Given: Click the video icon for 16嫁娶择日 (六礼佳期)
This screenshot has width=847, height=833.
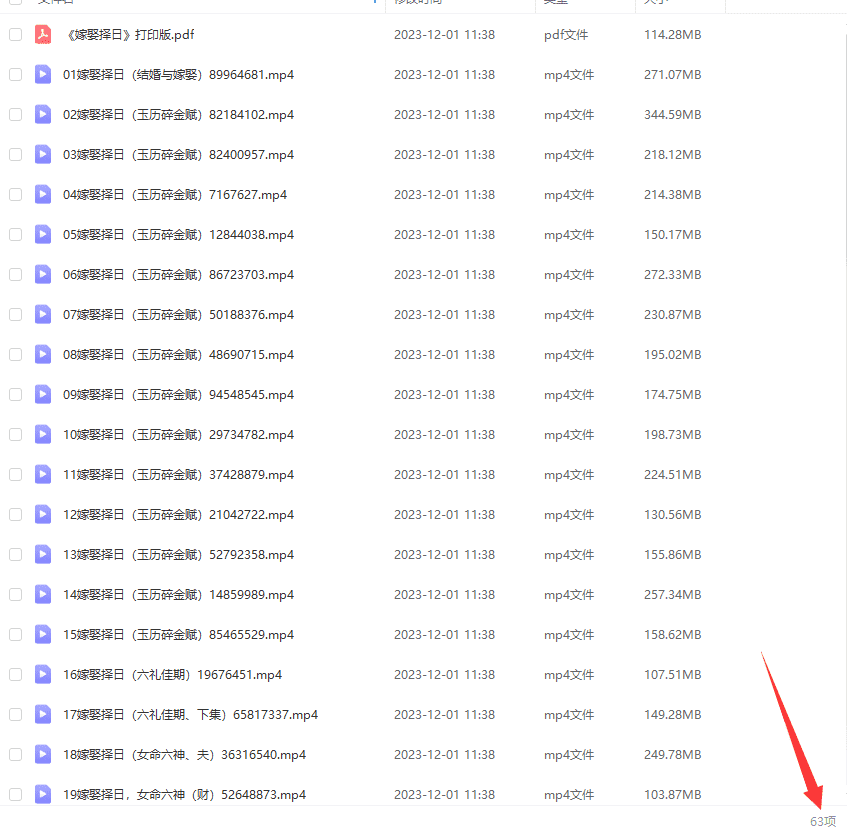Looking at the screenshot, I should click(x=43, y=675).
